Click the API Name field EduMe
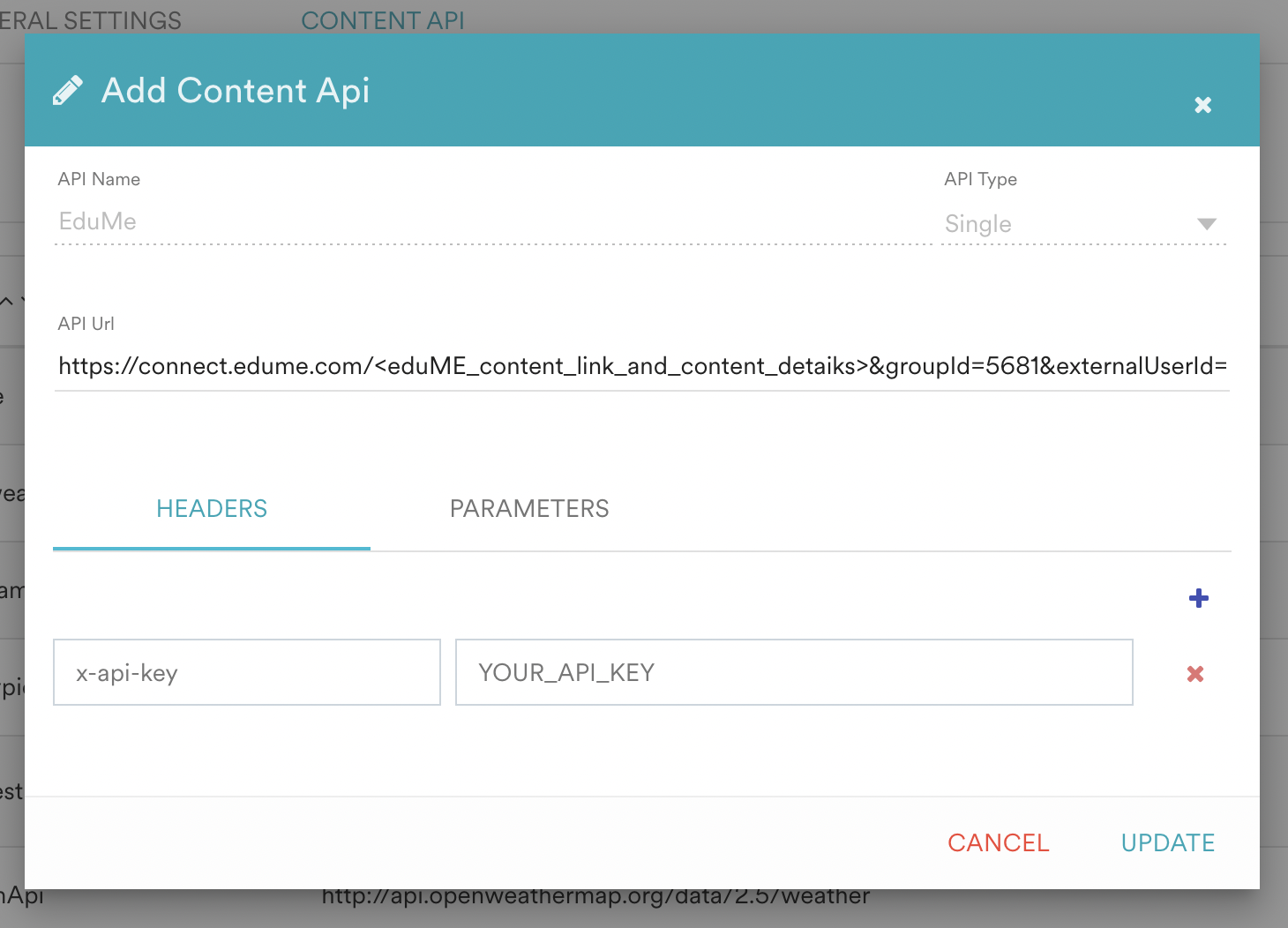This screenshot has height=928, width=1288. pyautogui.click(x=493, y=221)
